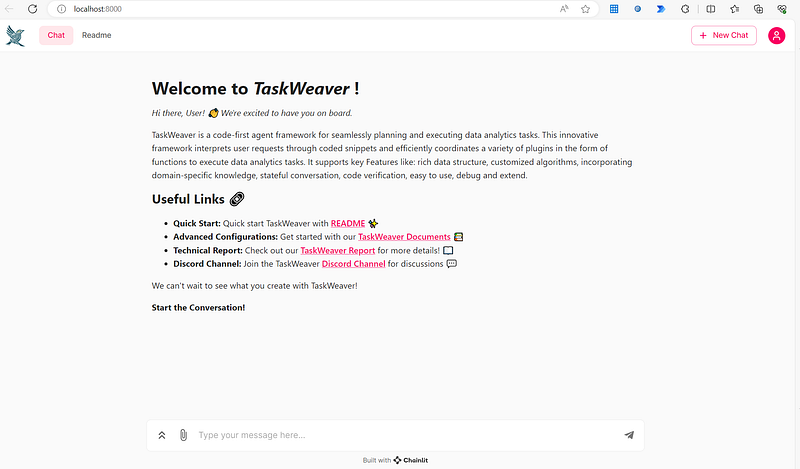Viewport: 800px width, 469px height.
Task: Click the browser refresh icon
Action: pyautogui.click(x=33, y=9)
